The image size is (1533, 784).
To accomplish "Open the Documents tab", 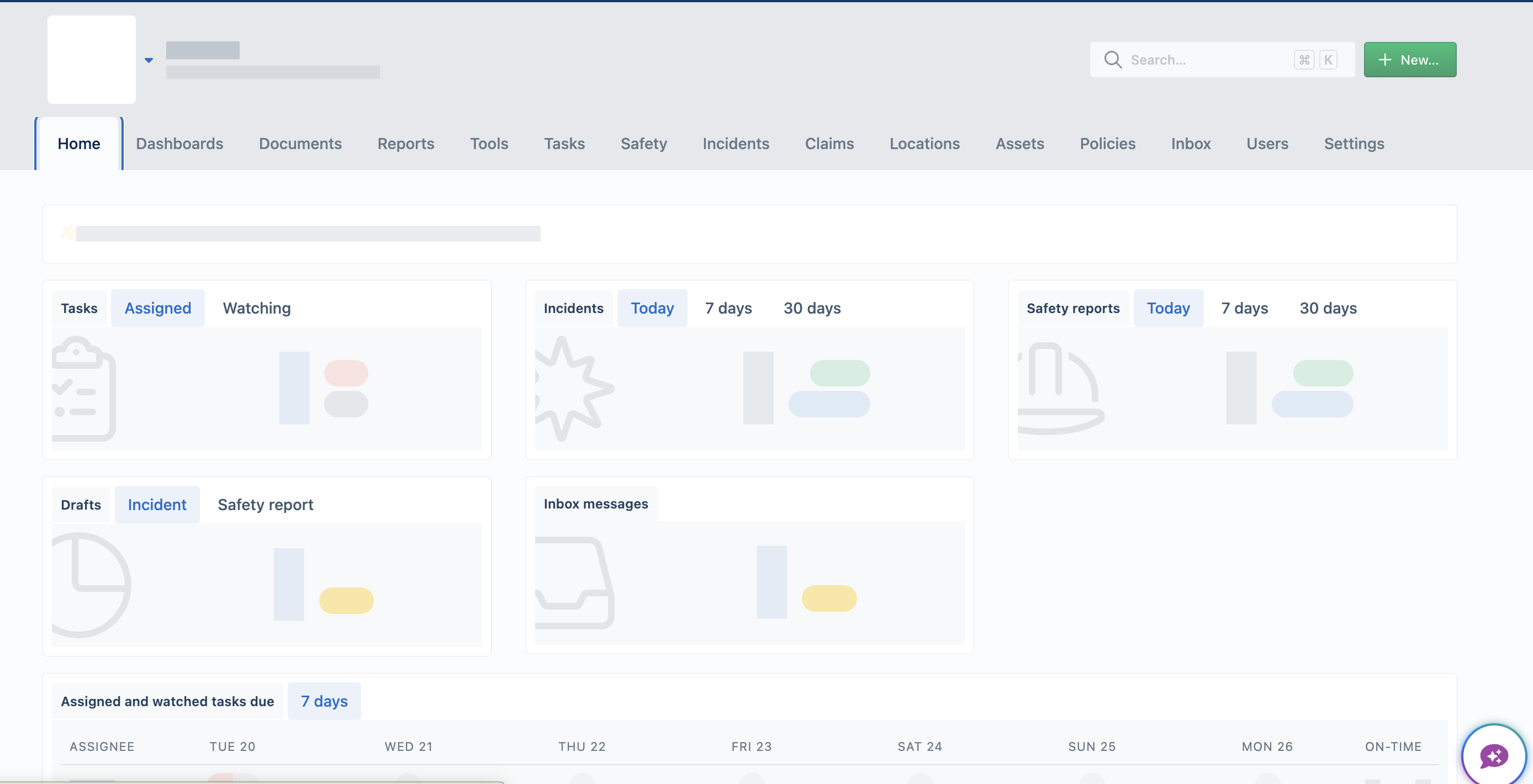I will click(x=300, y=144).
